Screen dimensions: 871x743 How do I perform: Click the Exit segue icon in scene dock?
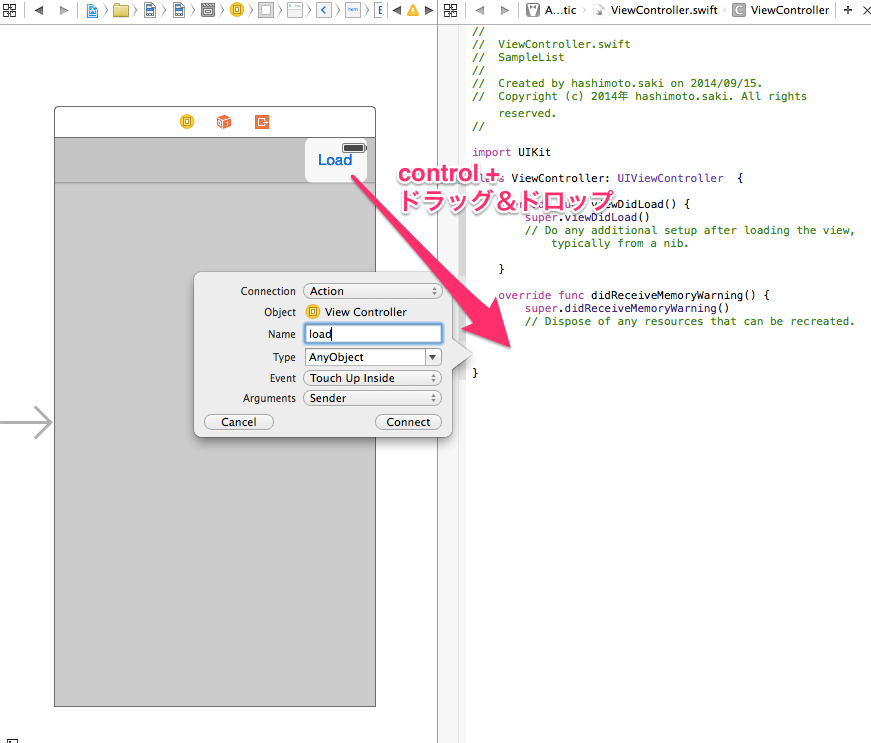pyautogui.click(x=261, y=121)
